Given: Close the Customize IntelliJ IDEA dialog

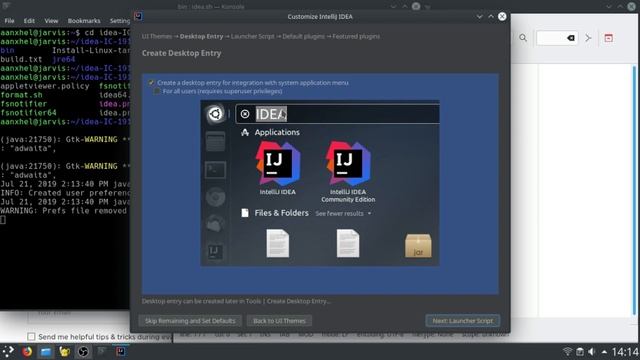Looking at the screenshot, I should click(502, 16).
